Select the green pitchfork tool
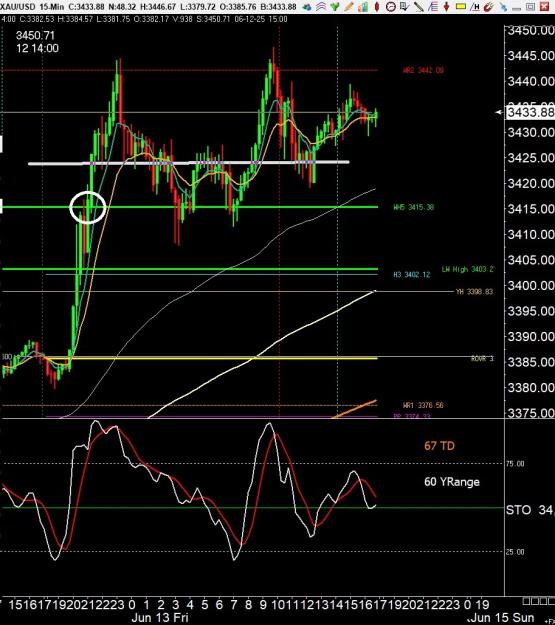The height and width of the screenshot is (625, 555). (x=335, y=7)
